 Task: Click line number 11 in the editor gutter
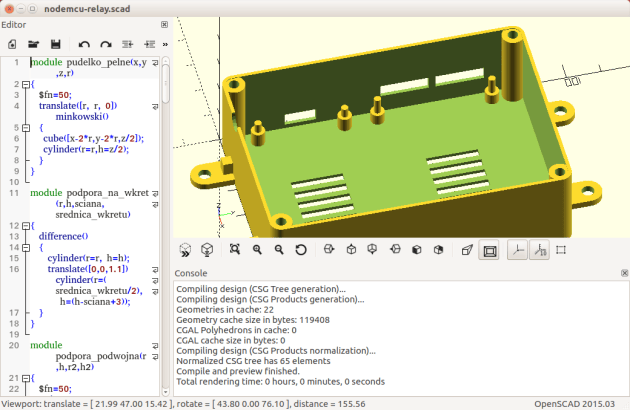pyautogui.click(x=14, y=193)
